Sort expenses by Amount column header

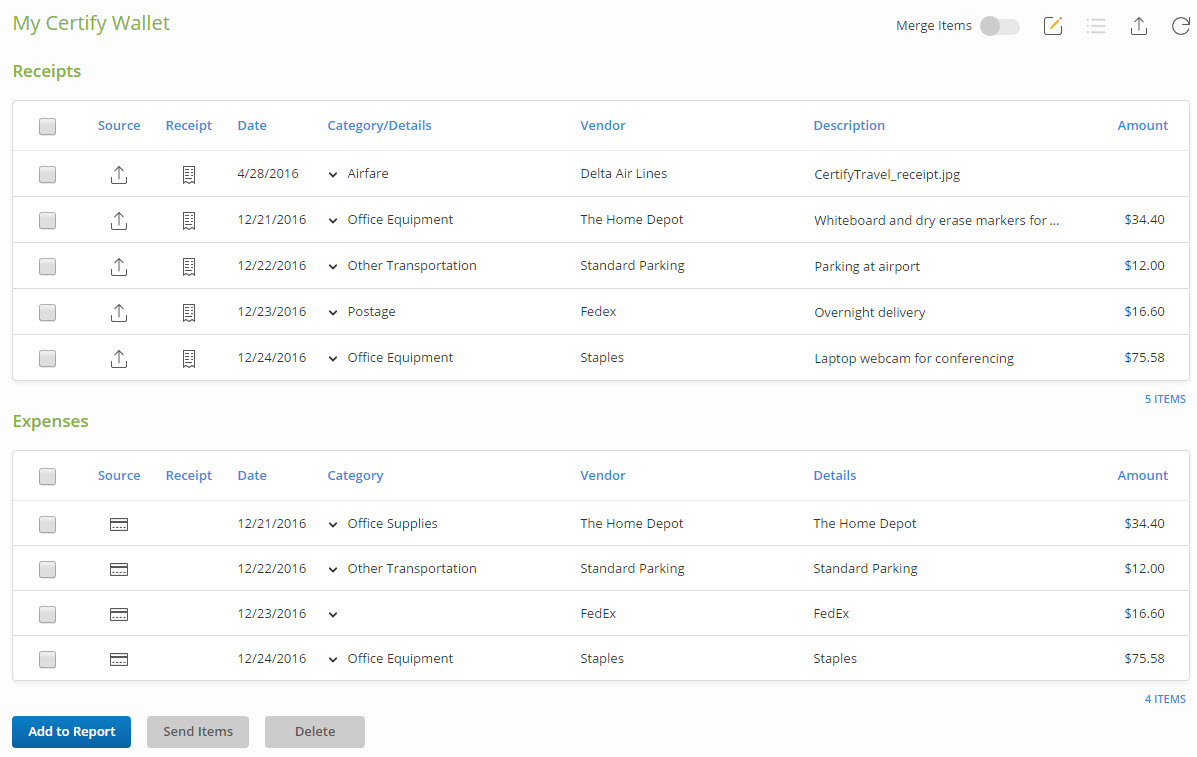tap(1142, 476)
